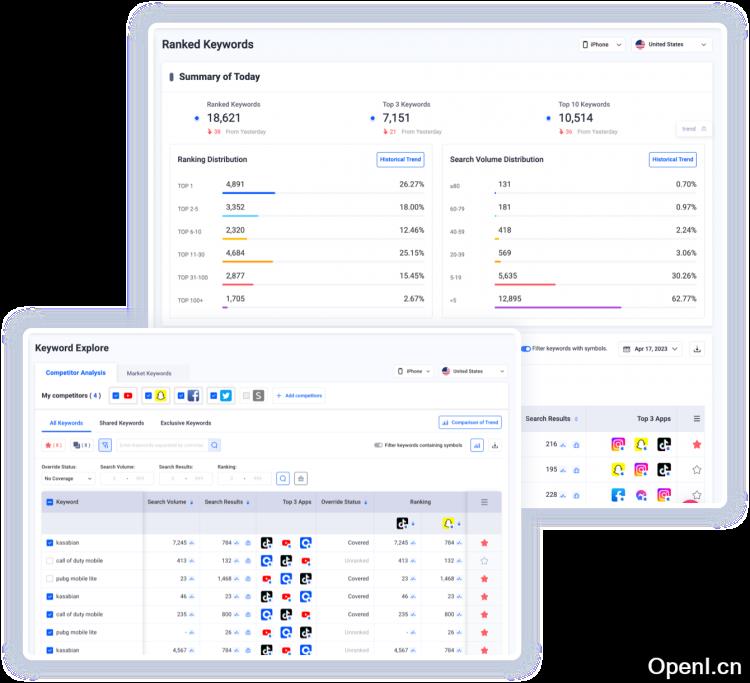Click the download icon next to the date picker
Viewport: 750px width, 683px height.
coord(697,349)
